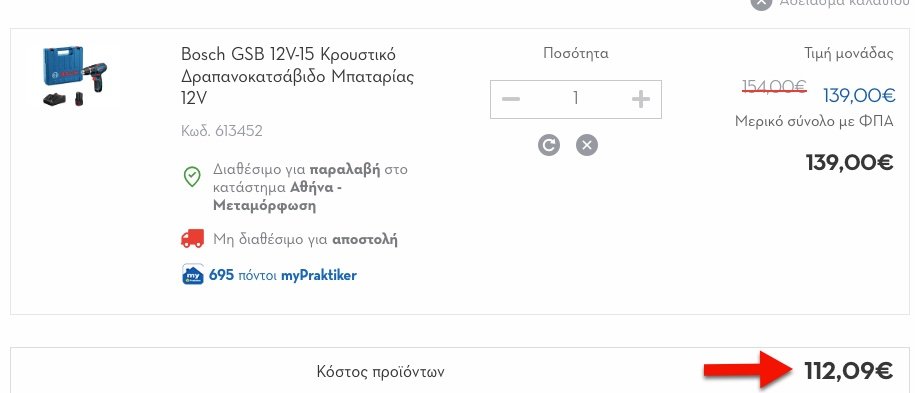Decrease quantity with the minus button
Viewport: 915px width, 393px height.
tap(511, 99)
